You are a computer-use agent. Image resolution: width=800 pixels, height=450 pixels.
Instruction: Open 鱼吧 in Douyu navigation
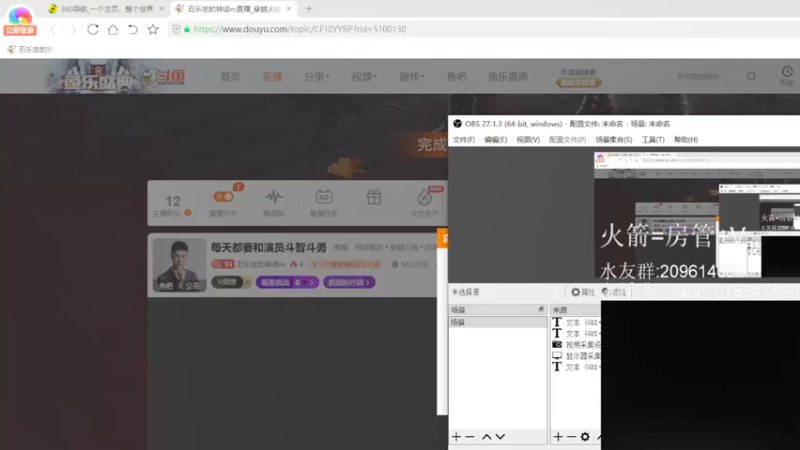[456, 77]
